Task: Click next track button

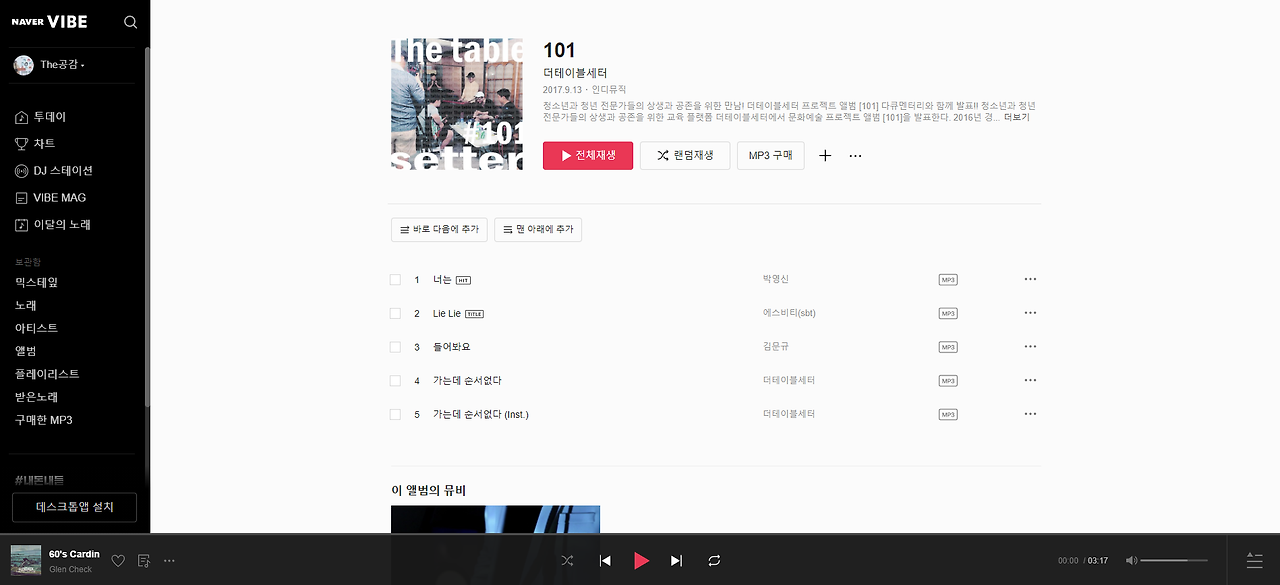Action: (677, 561)
